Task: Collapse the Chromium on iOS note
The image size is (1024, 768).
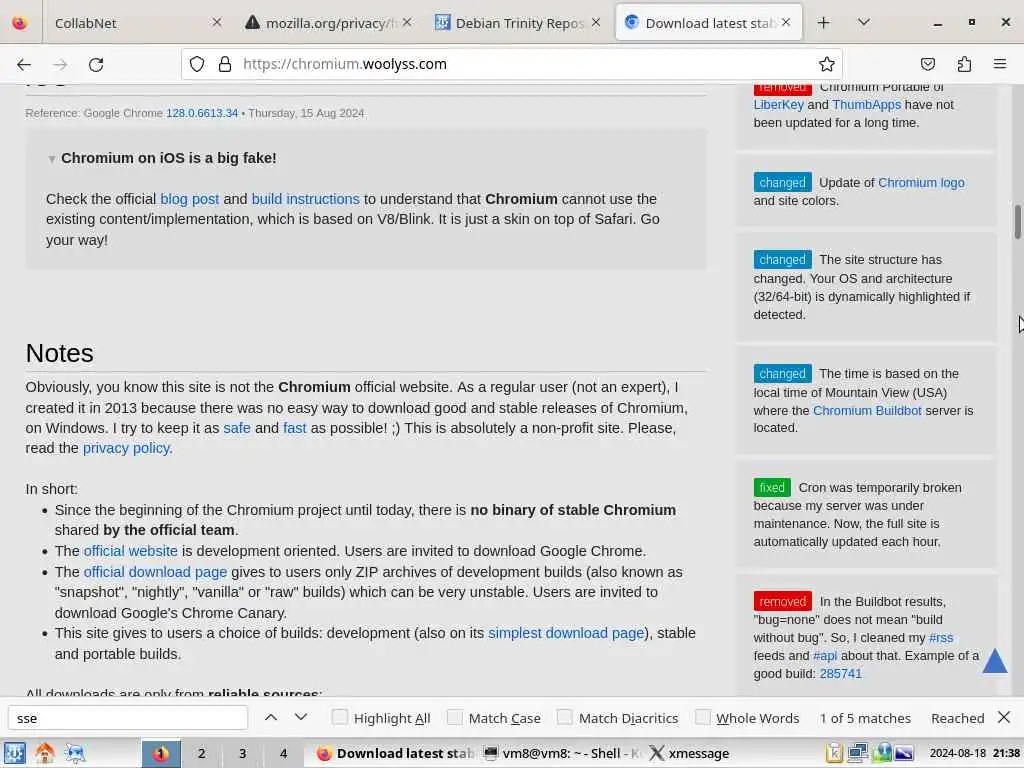Action: (x=52, y=159)
